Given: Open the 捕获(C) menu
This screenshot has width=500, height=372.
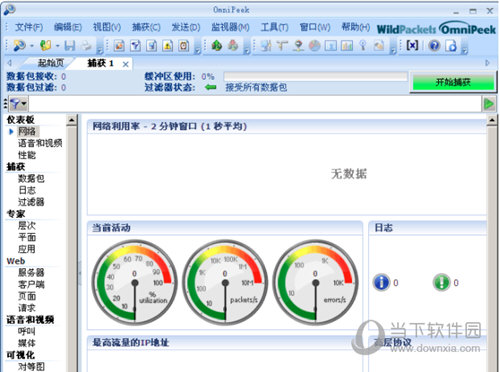Looking at the screenshot, I should pos(146,27).
